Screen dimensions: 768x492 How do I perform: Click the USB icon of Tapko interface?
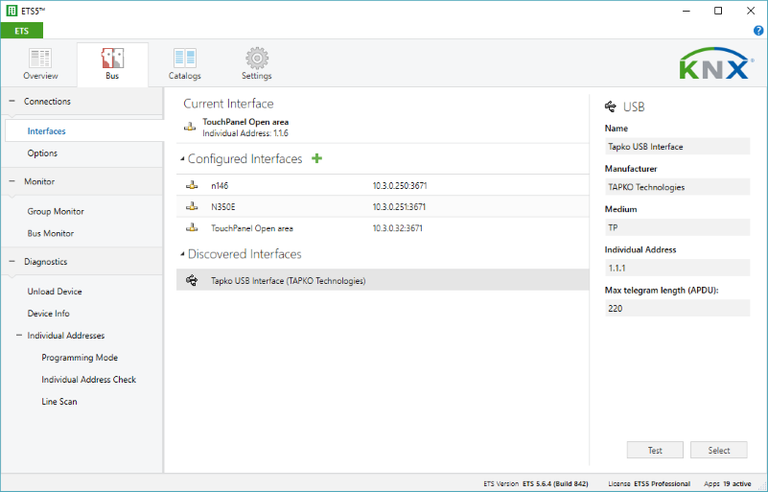click(192, 280)
